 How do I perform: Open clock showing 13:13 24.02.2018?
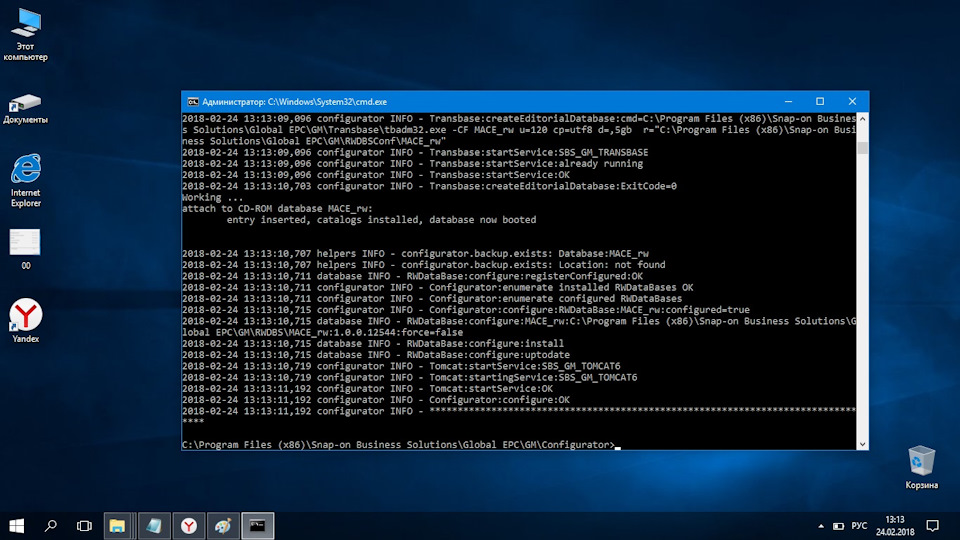coord(894,526)
